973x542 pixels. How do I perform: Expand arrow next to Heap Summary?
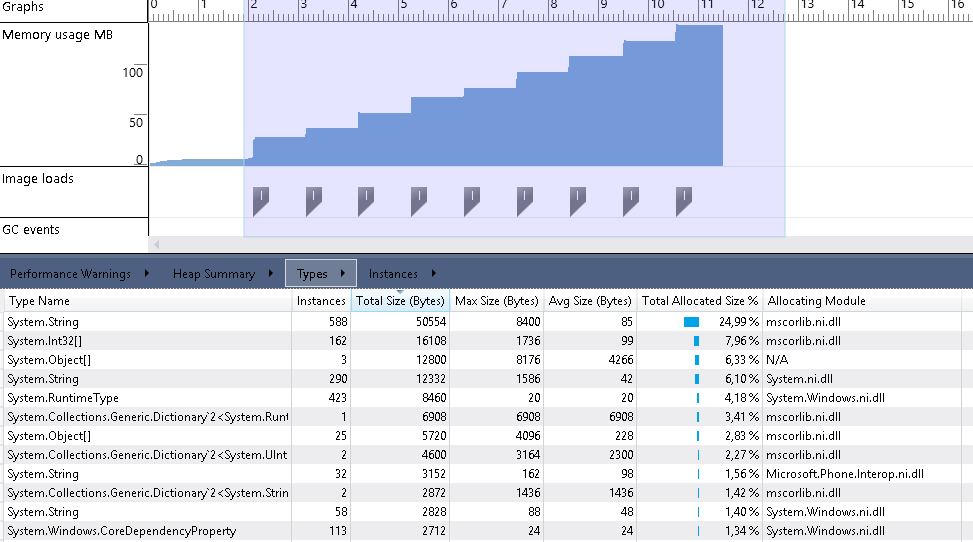(x=271, y=273)
